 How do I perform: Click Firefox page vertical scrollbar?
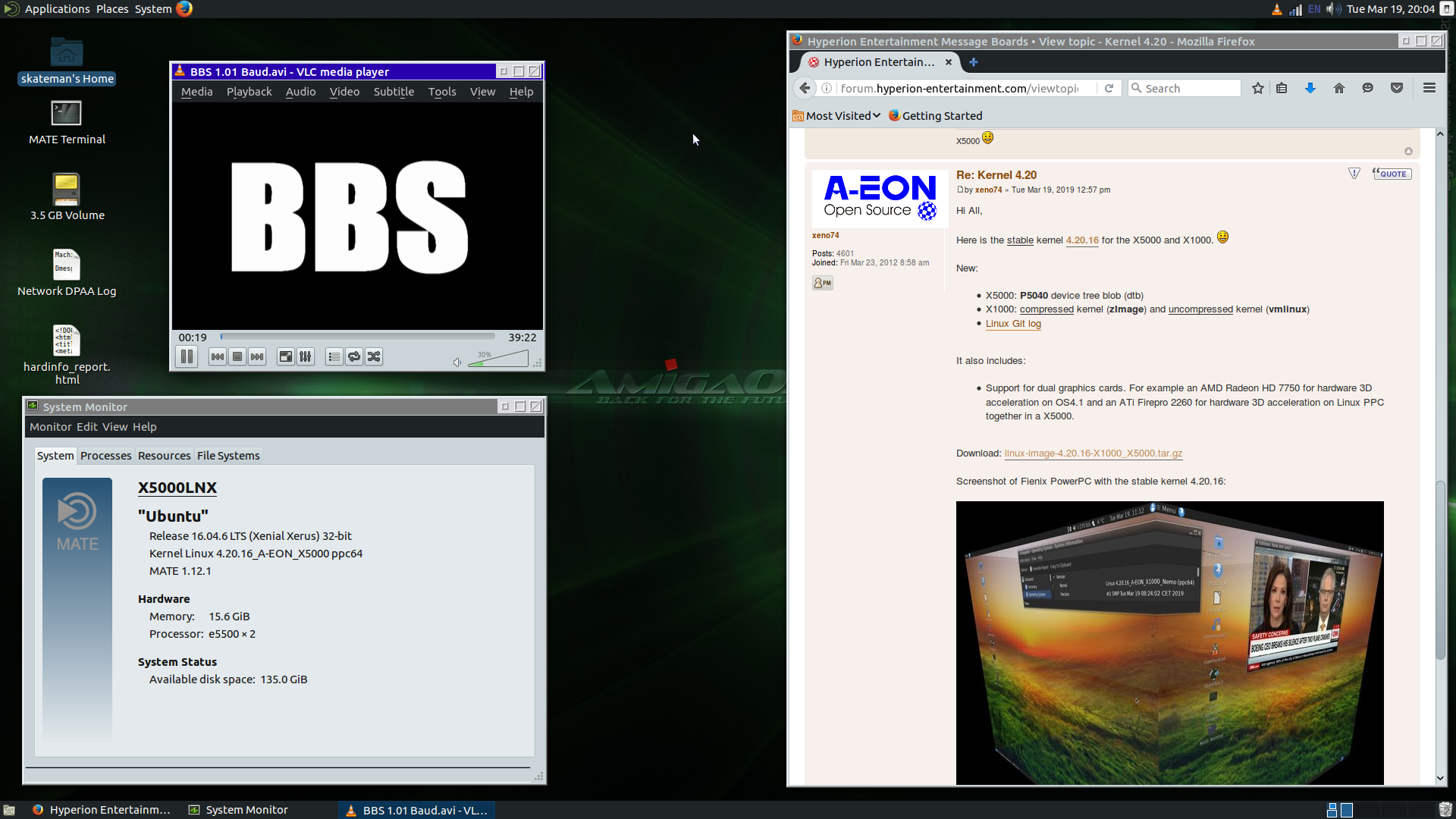click(1440, 571)
